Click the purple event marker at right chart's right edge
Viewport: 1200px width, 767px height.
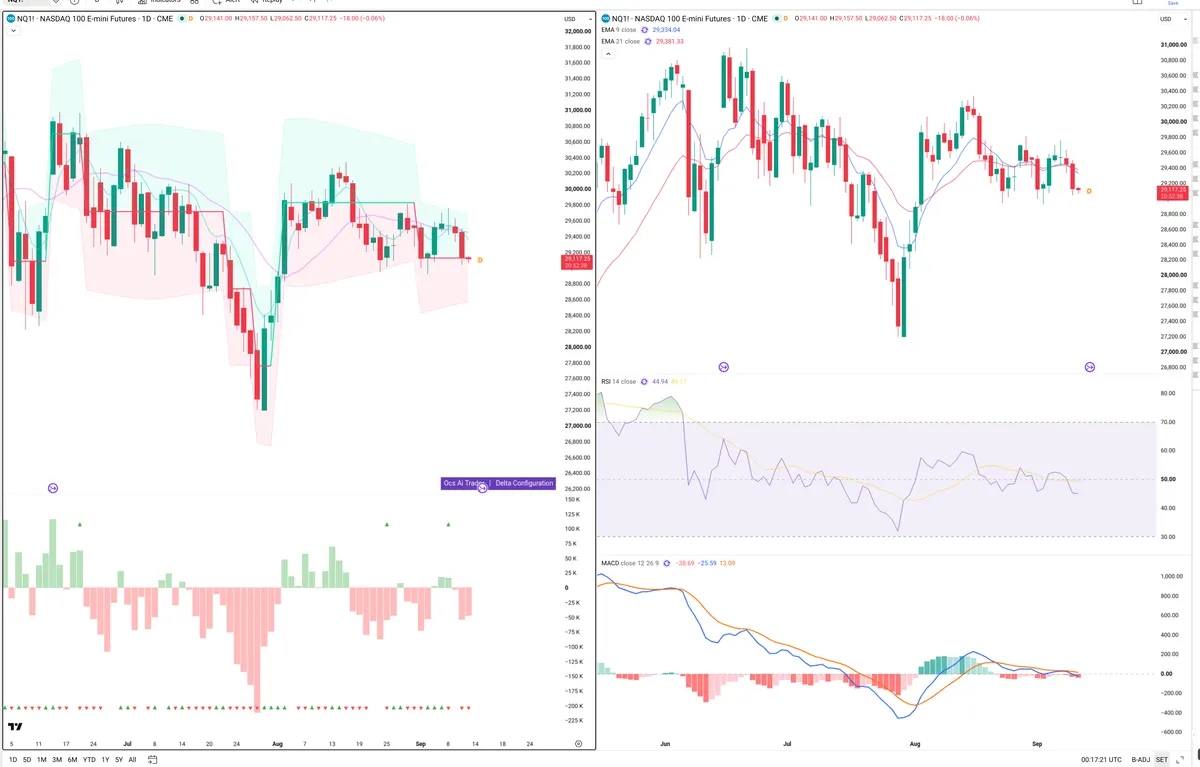pyautogui.click(x=1089, y=367)
